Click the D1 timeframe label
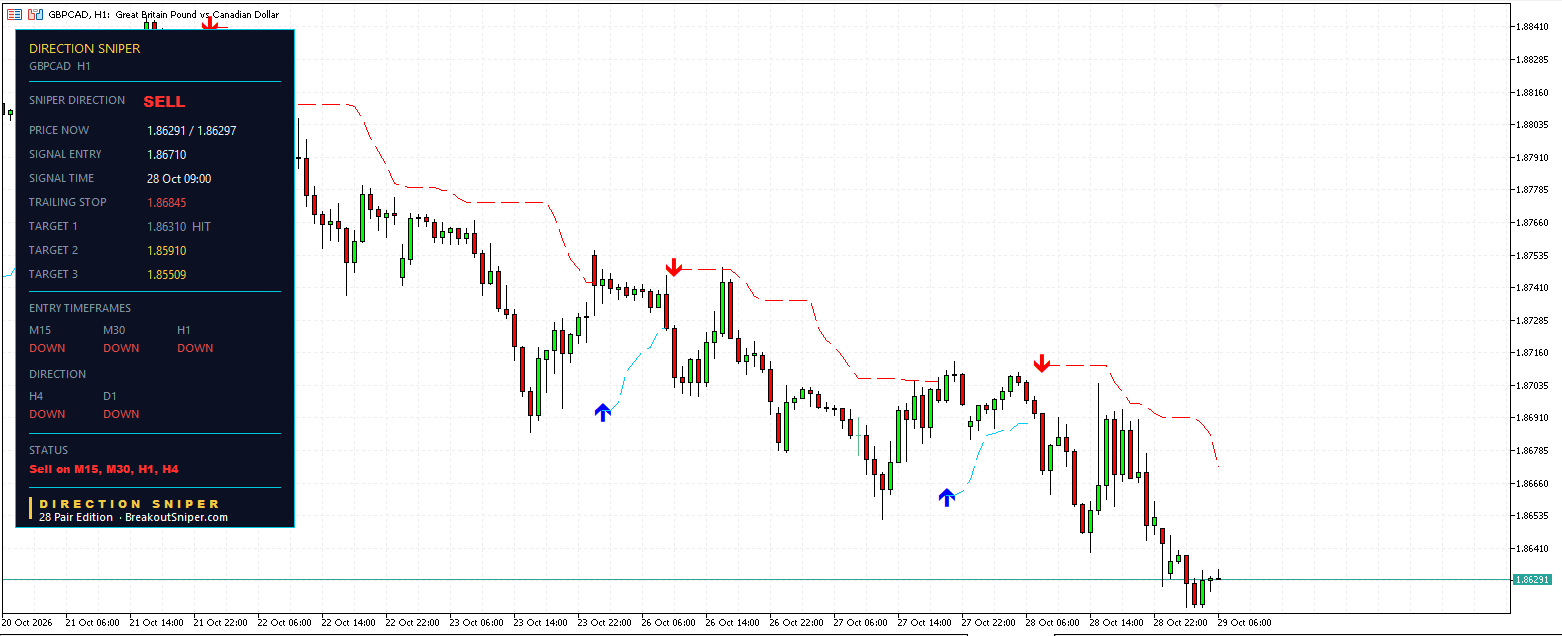This screenshot has height=636, width=1562. [x=110, y=396]
